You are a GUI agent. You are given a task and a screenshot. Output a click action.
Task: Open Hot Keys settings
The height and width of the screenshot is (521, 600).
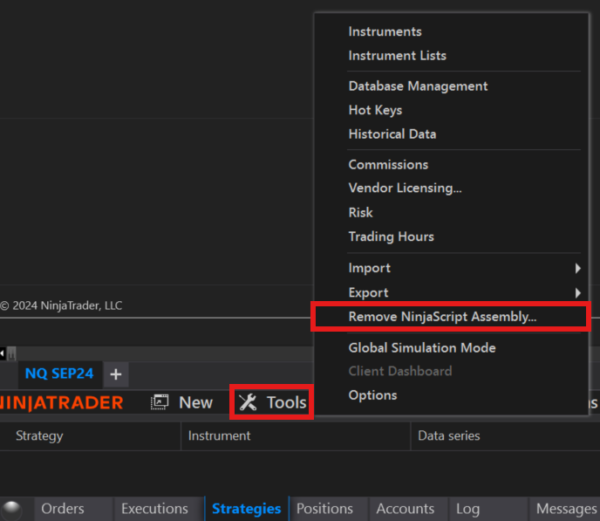click(375, 110)
